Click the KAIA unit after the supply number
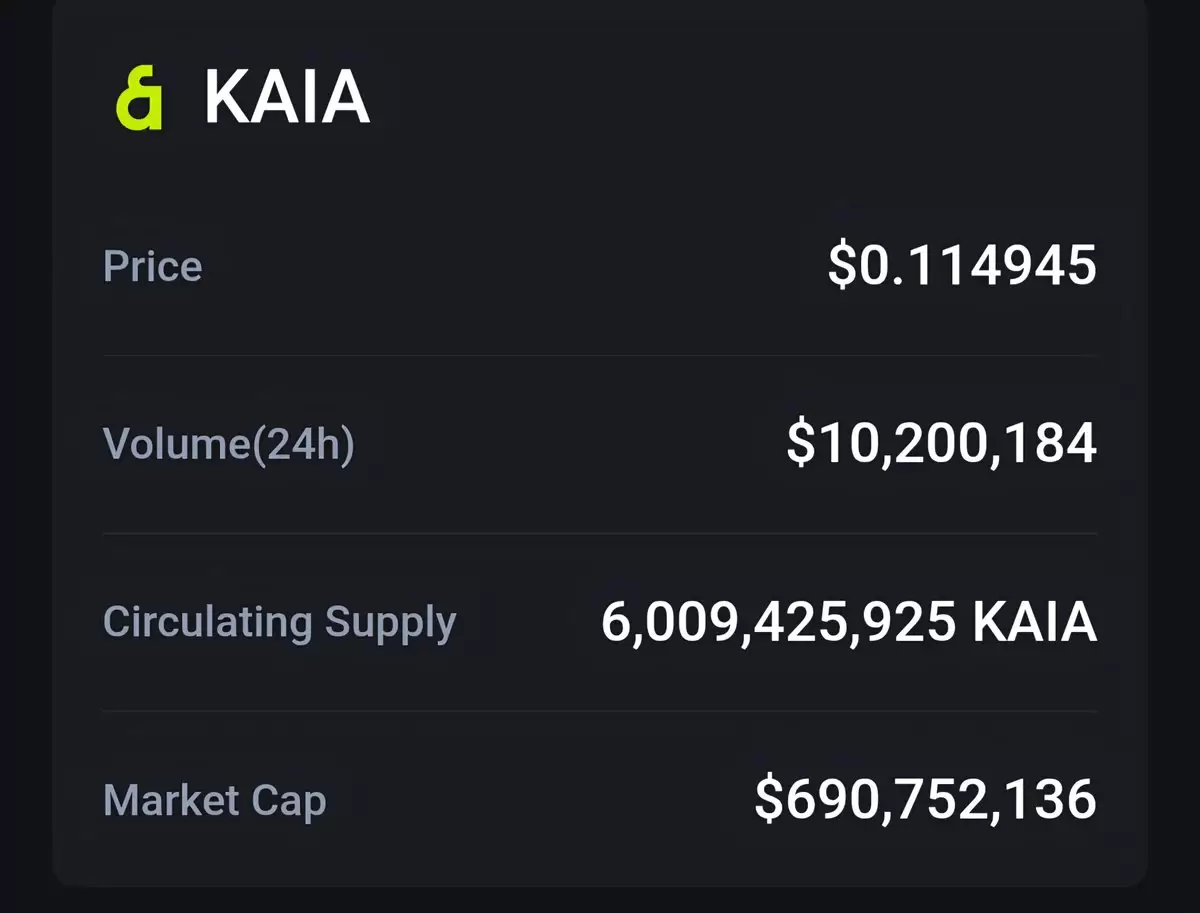 tap(1035, 622)
